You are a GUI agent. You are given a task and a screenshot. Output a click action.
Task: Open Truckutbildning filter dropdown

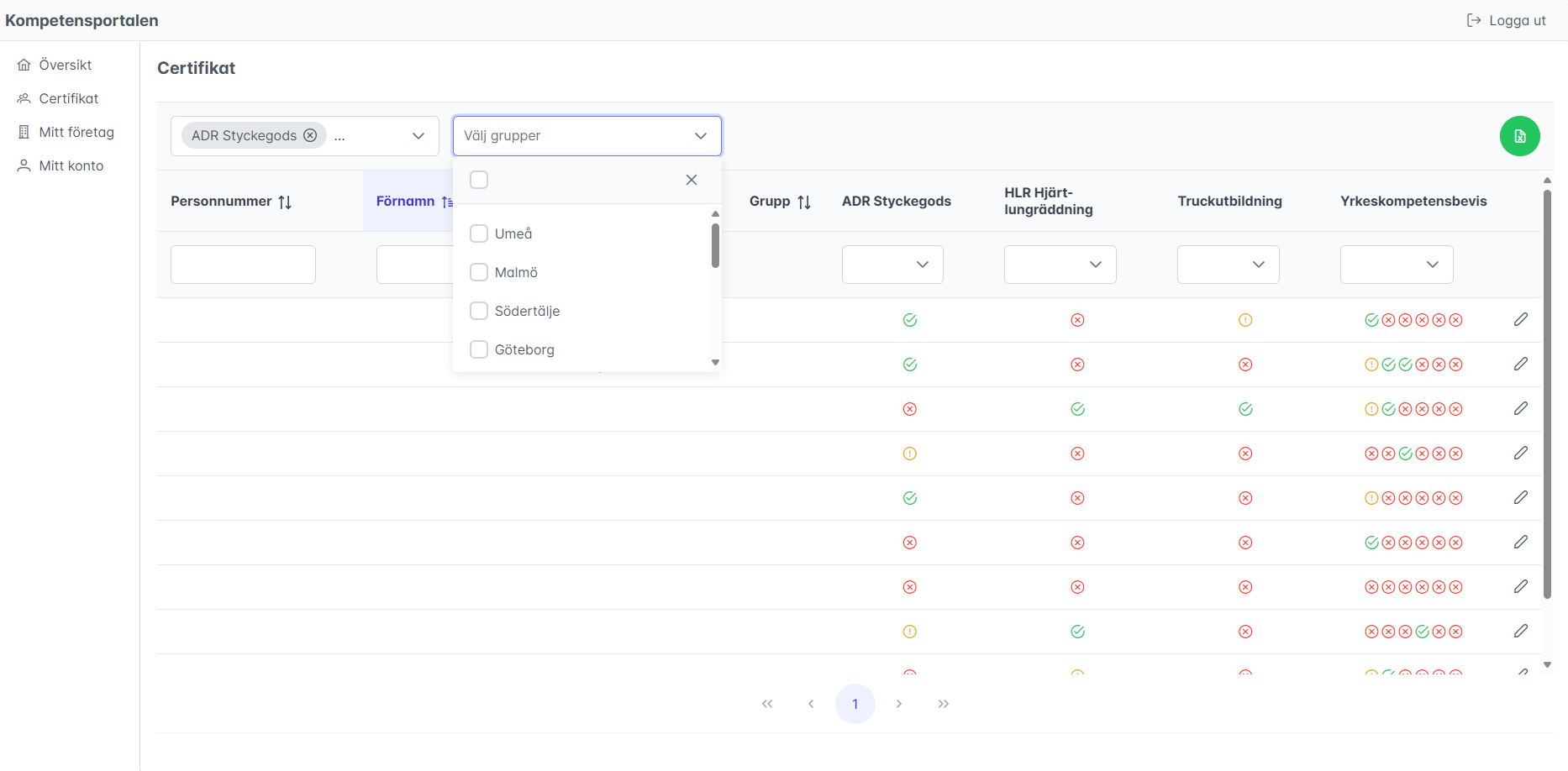[1229, 265]
